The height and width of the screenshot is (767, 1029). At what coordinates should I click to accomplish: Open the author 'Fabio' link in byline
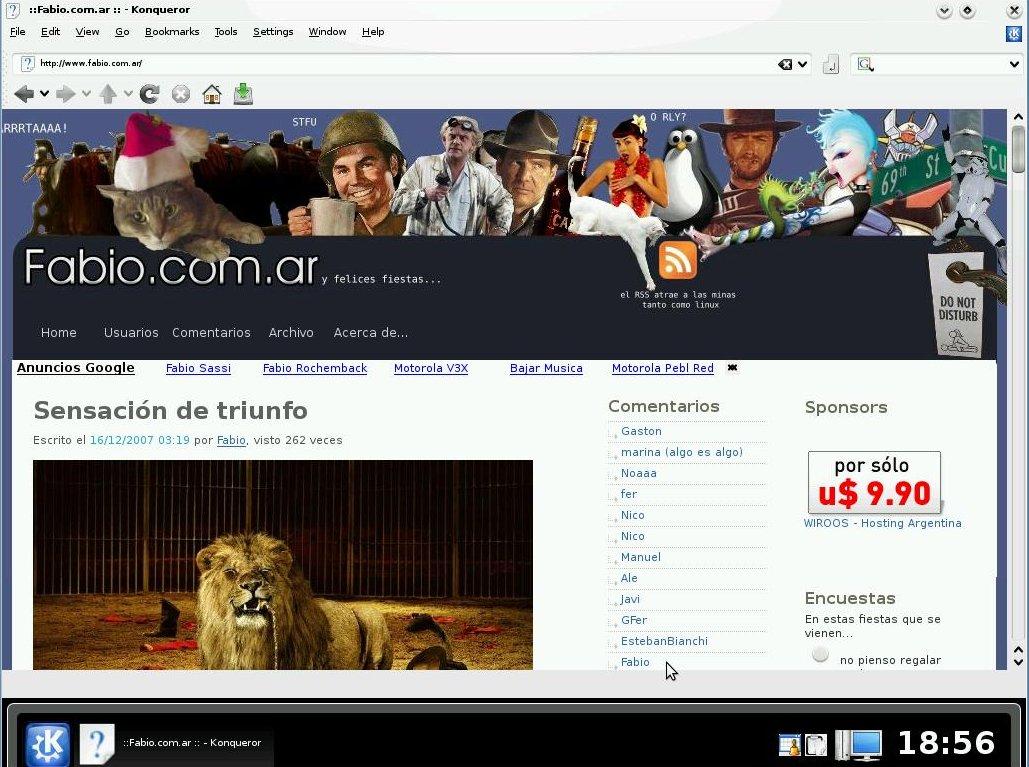(x=231, y=440)
